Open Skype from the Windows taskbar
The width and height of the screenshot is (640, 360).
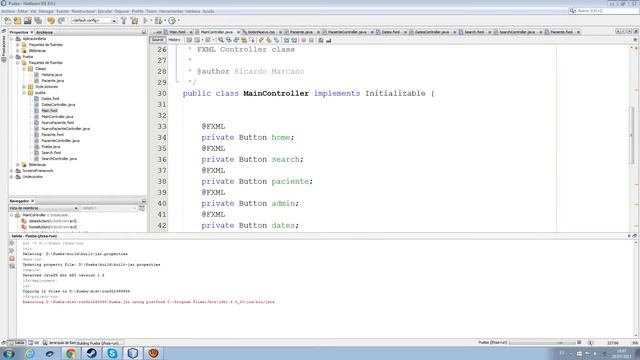point(112,353)
